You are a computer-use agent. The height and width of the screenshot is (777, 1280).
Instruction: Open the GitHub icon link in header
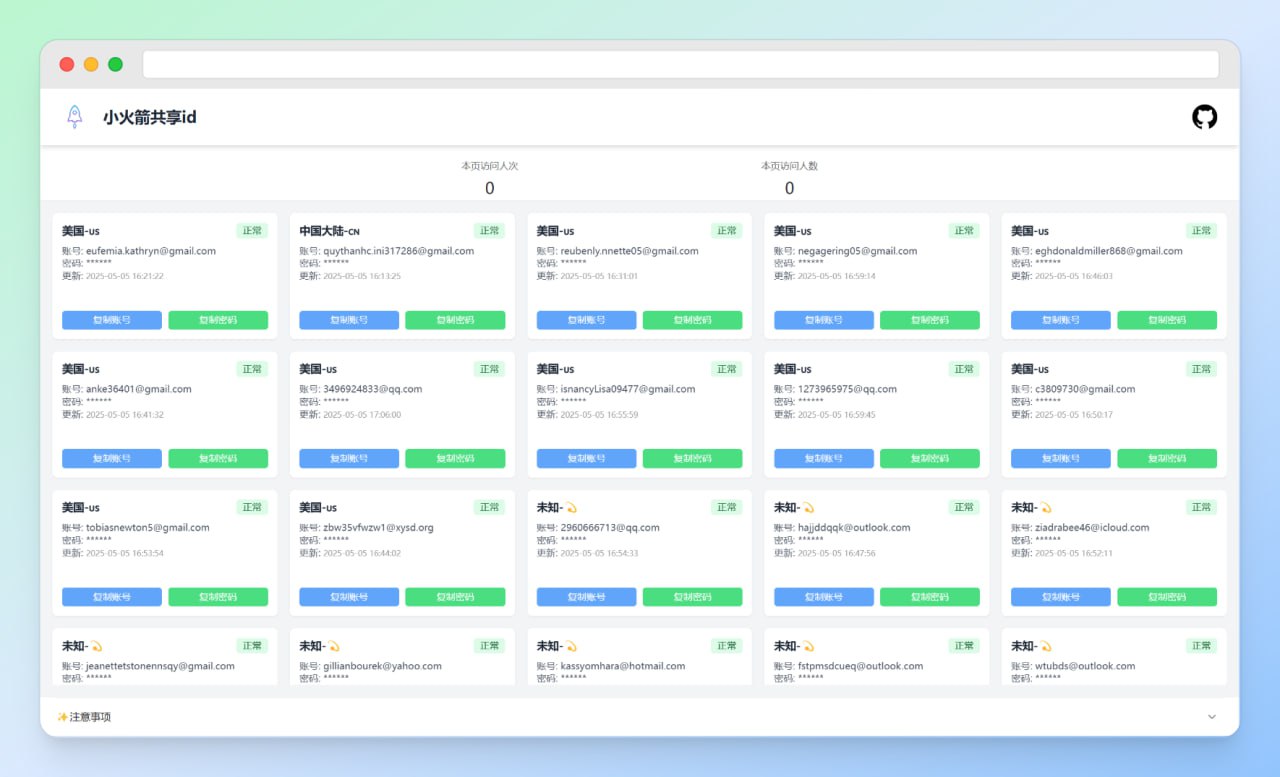pyautogui.click(x=1204, y=117)
